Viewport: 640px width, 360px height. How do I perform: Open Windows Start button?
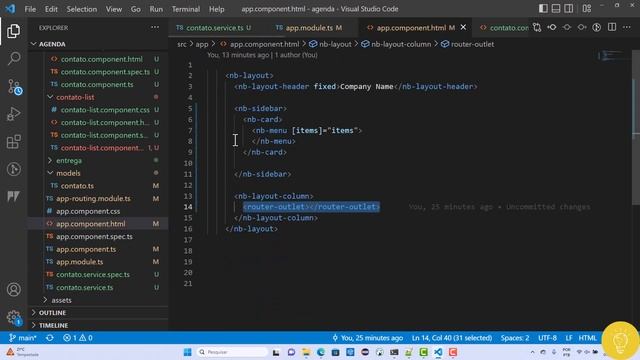pos(187,352)
